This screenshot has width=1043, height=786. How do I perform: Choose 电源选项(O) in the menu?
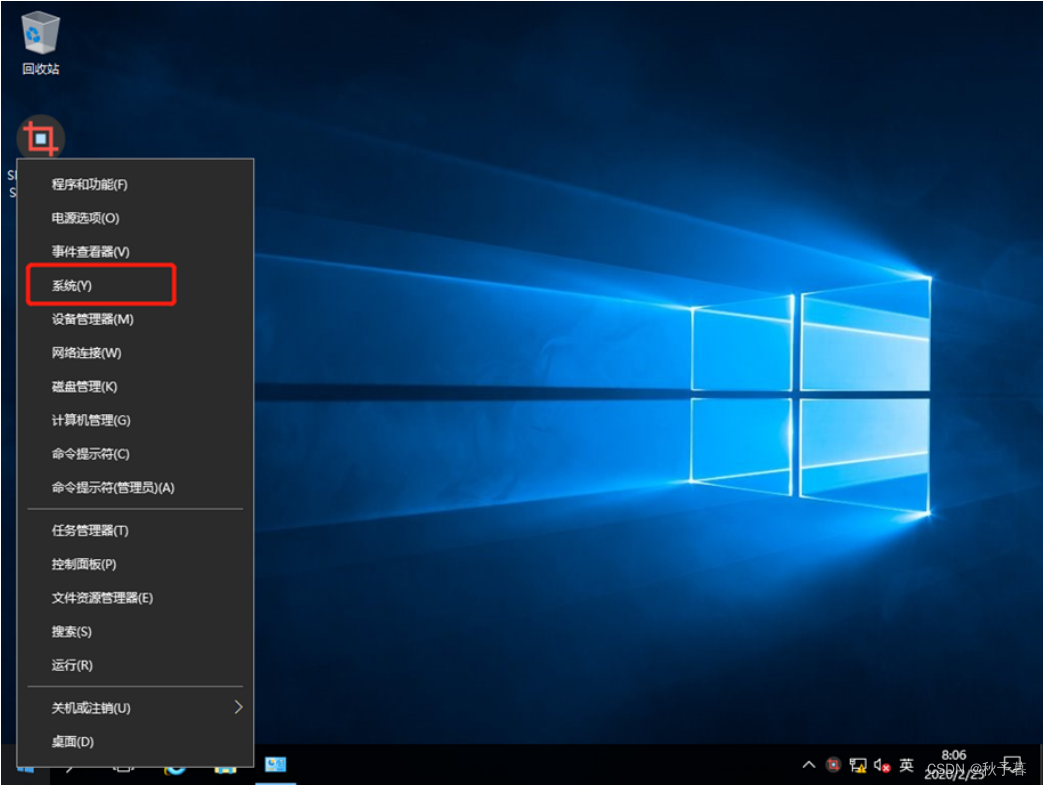135,218
